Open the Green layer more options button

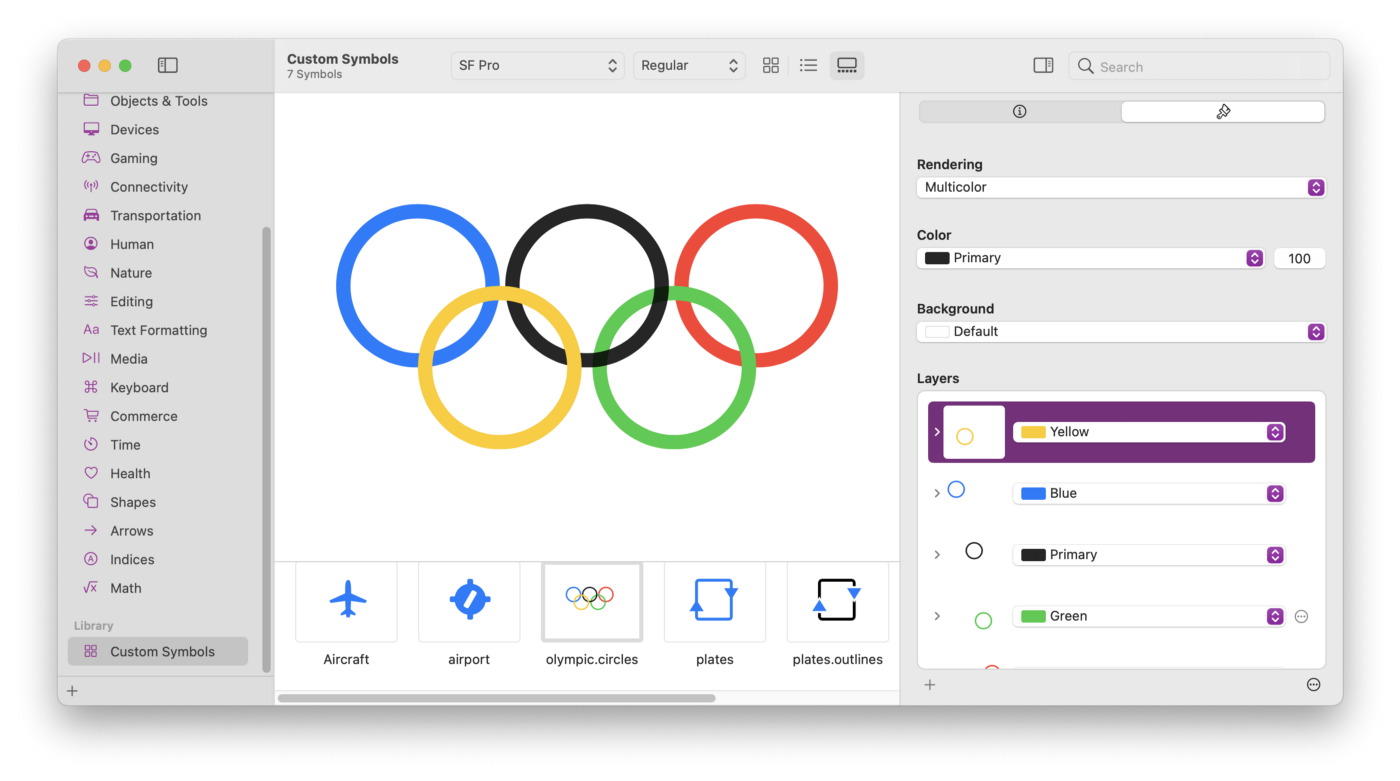[x=1301, y=617]
